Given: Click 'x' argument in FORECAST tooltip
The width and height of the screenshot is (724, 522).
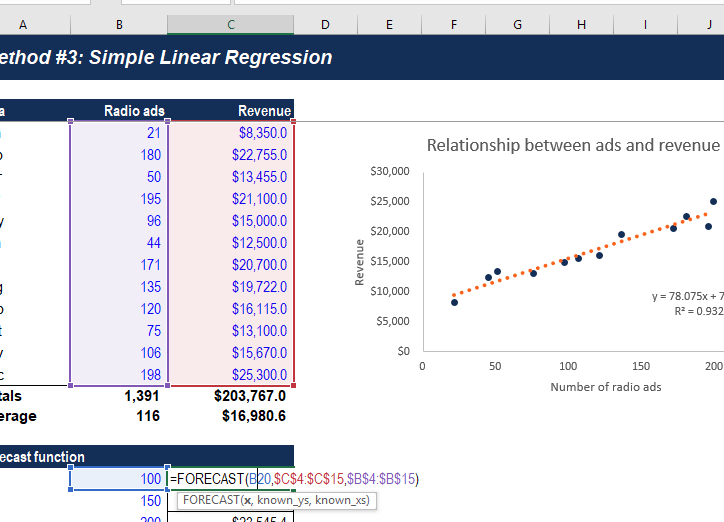Looking at the screenshot, I should 247,500.
